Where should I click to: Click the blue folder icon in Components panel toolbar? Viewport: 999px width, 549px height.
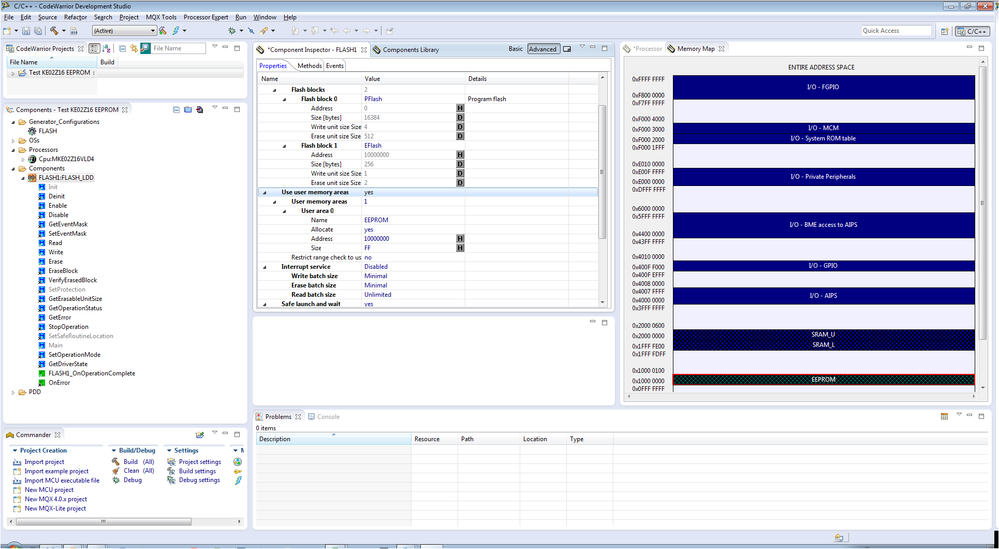point(188,110)
